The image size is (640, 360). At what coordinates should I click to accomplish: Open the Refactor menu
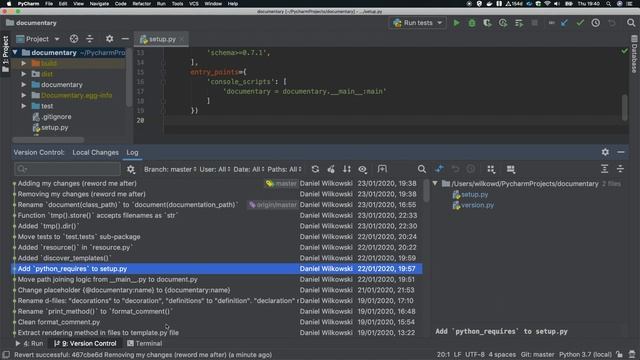pos(142,4)
